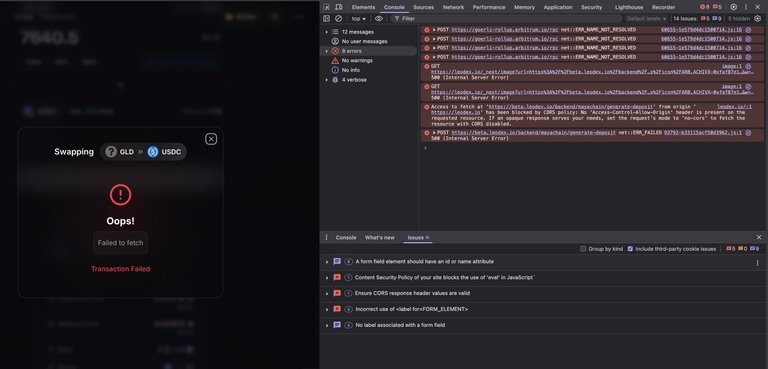Switch to the Sources tab
The height and width of the screenshot is (369, 768).
tap(423, 7)
